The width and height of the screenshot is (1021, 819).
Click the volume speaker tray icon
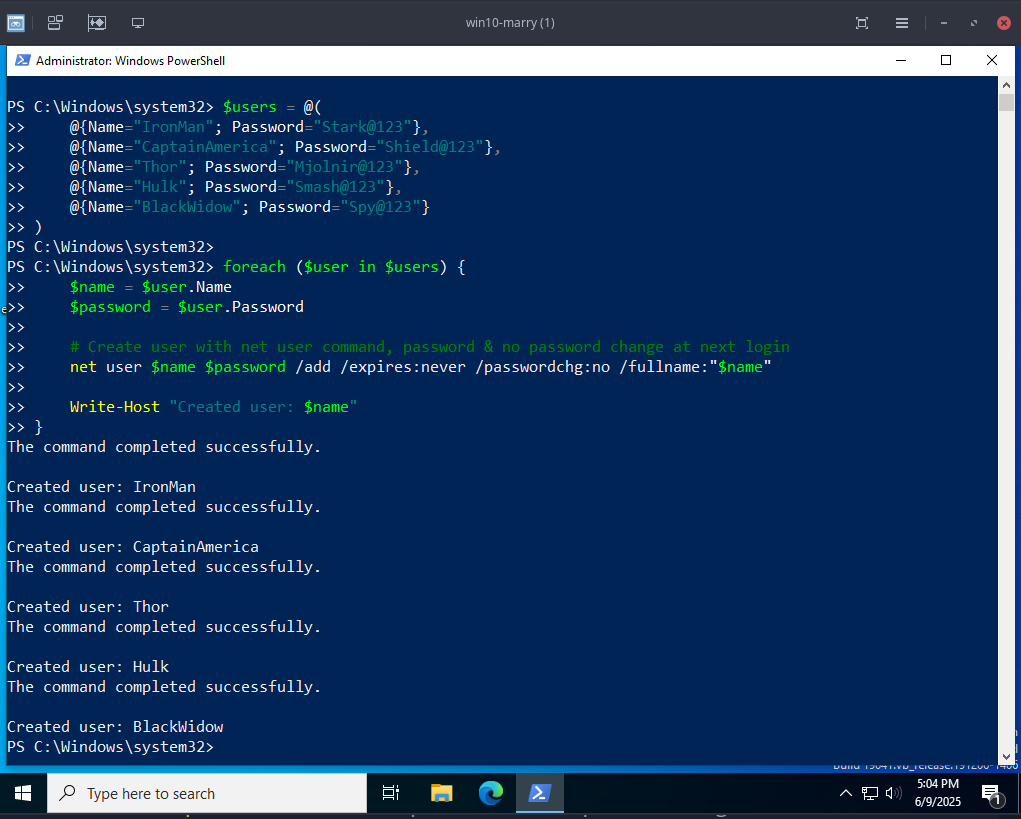(893, 793)
